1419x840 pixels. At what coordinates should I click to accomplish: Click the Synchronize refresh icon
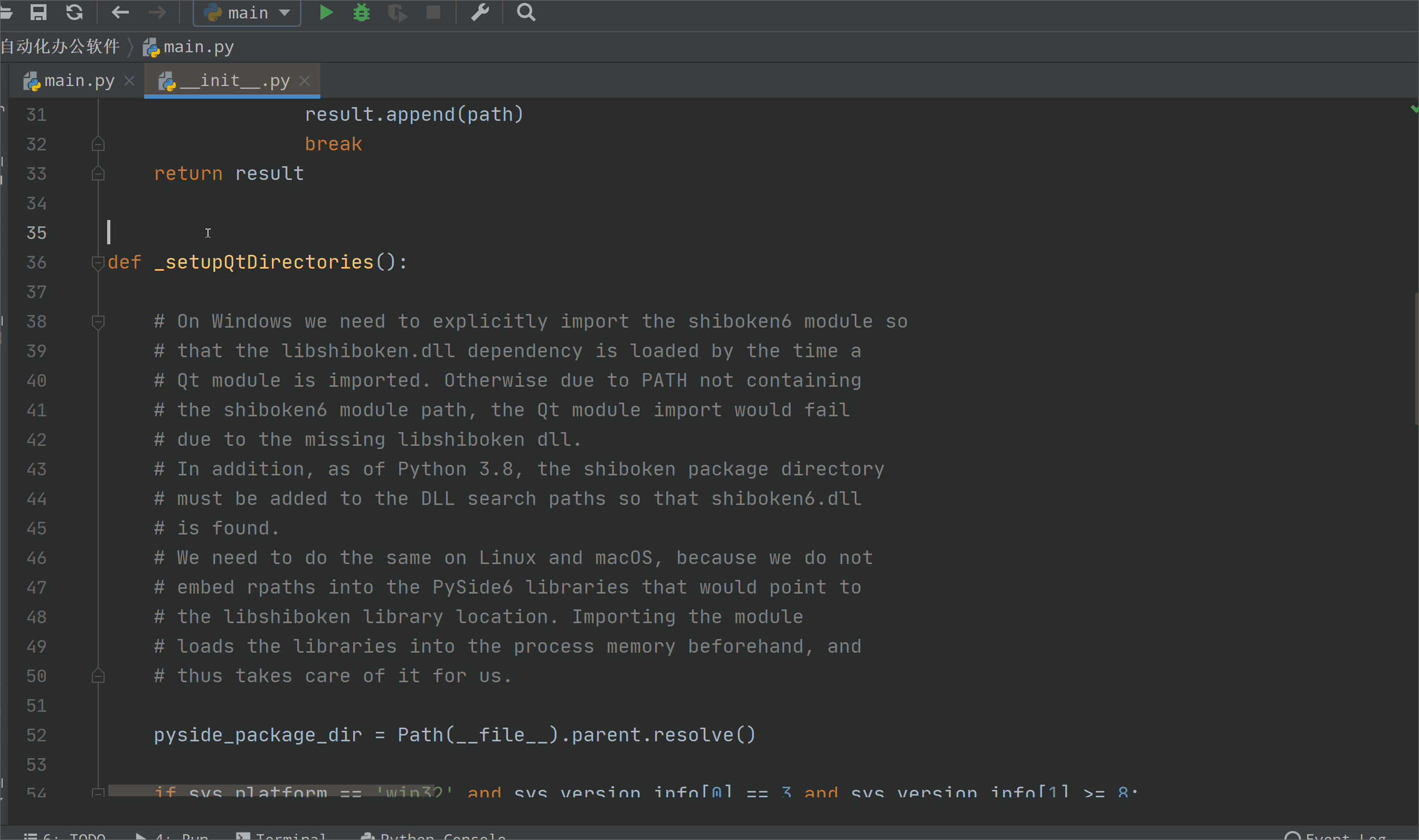(x=74, y=12)
